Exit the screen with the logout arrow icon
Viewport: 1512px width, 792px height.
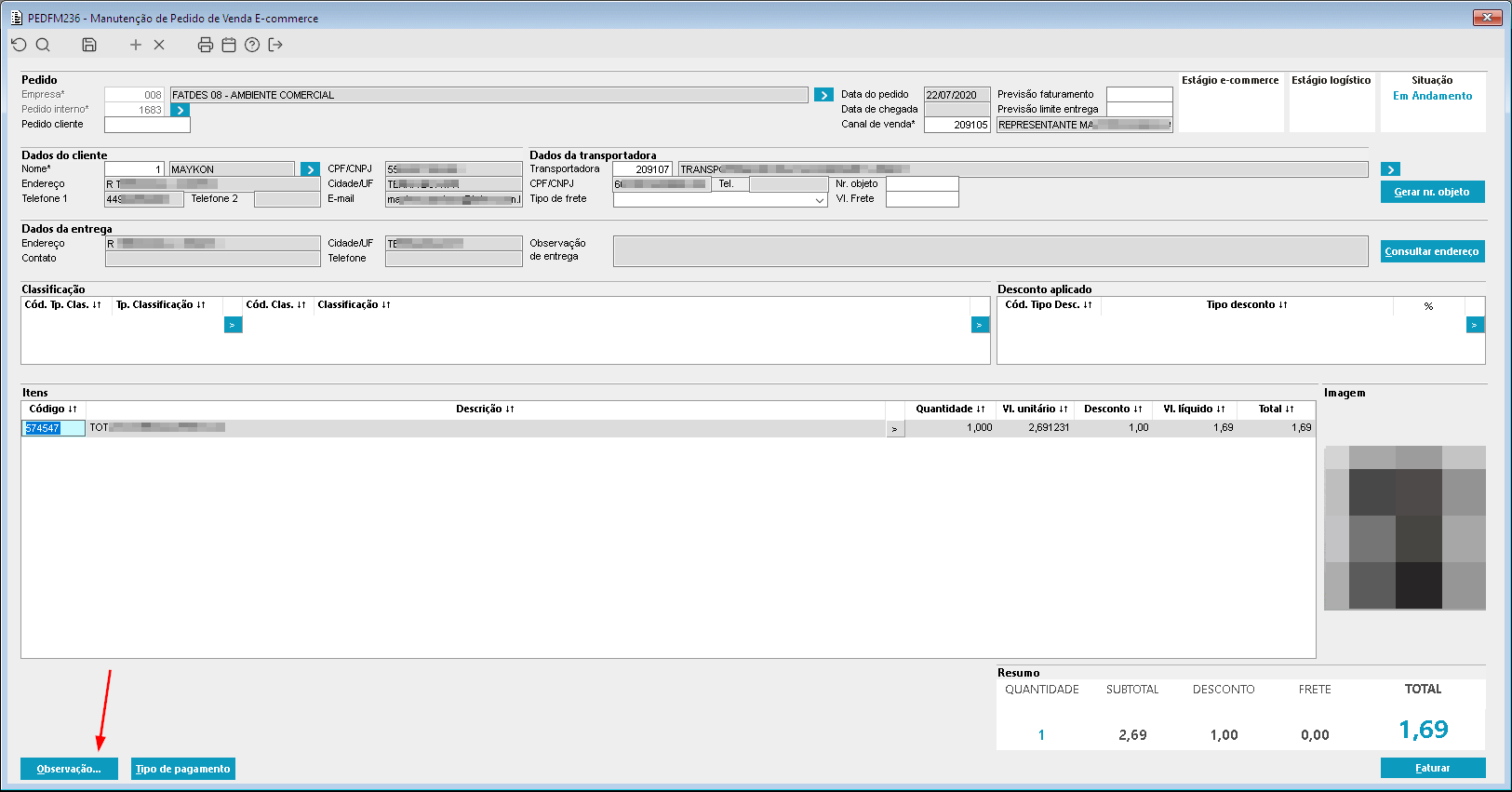pyautogui.click(x=275, y=45)
